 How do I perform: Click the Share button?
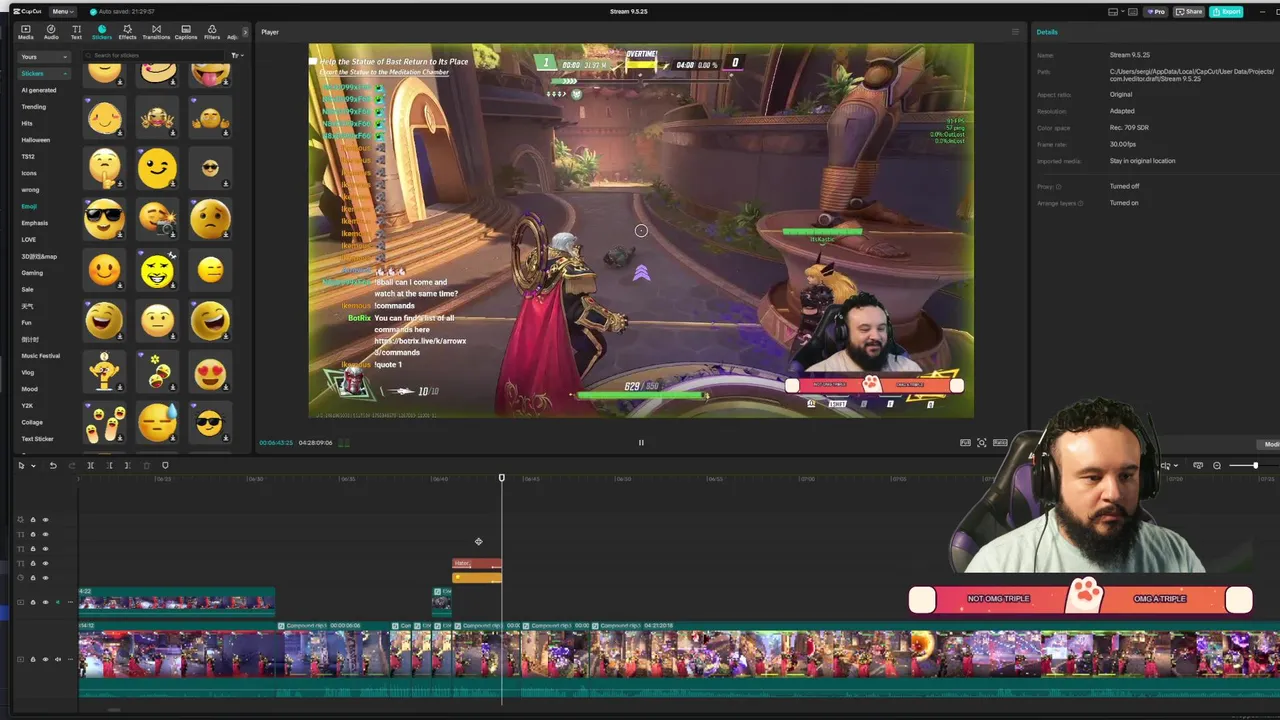tap(1189, 12)
